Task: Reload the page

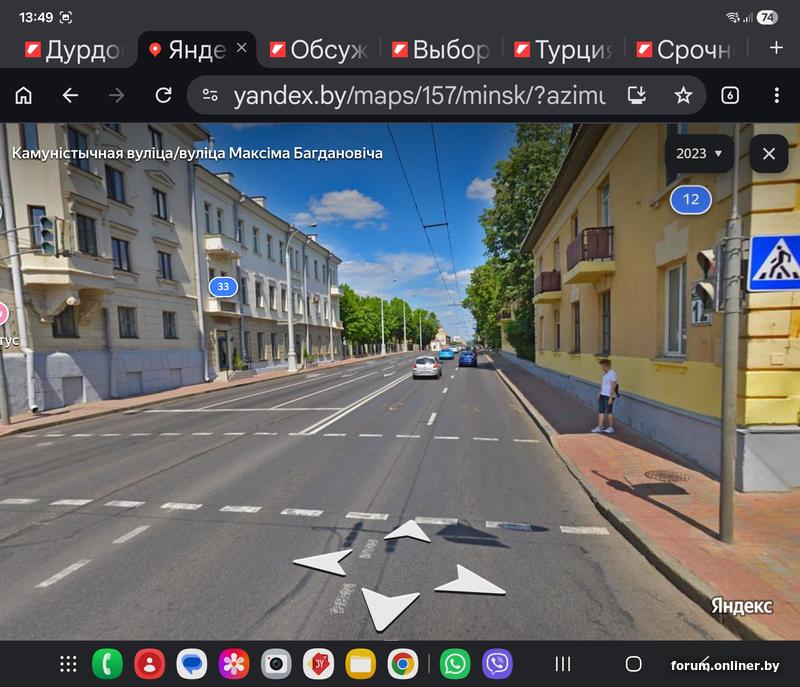Action: (x=163, y=95)
